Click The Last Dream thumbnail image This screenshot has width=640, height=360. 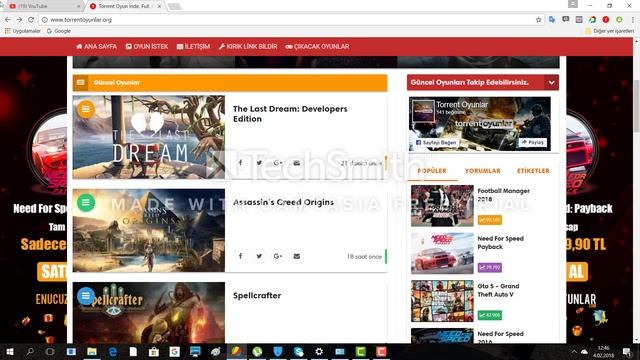click(x=149, y=137)
